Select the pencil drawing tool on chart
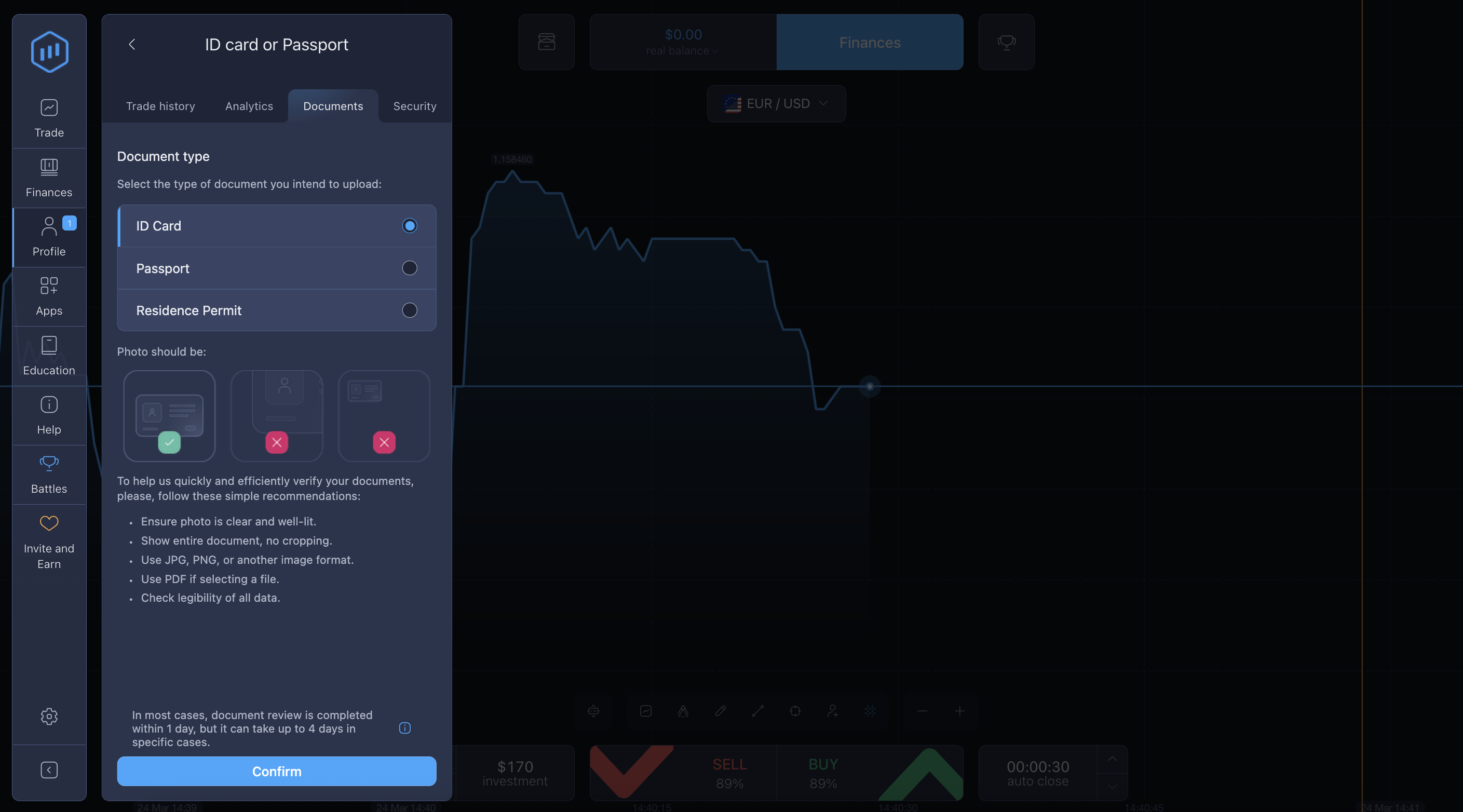1463x812 pixels. pos(720,711)
